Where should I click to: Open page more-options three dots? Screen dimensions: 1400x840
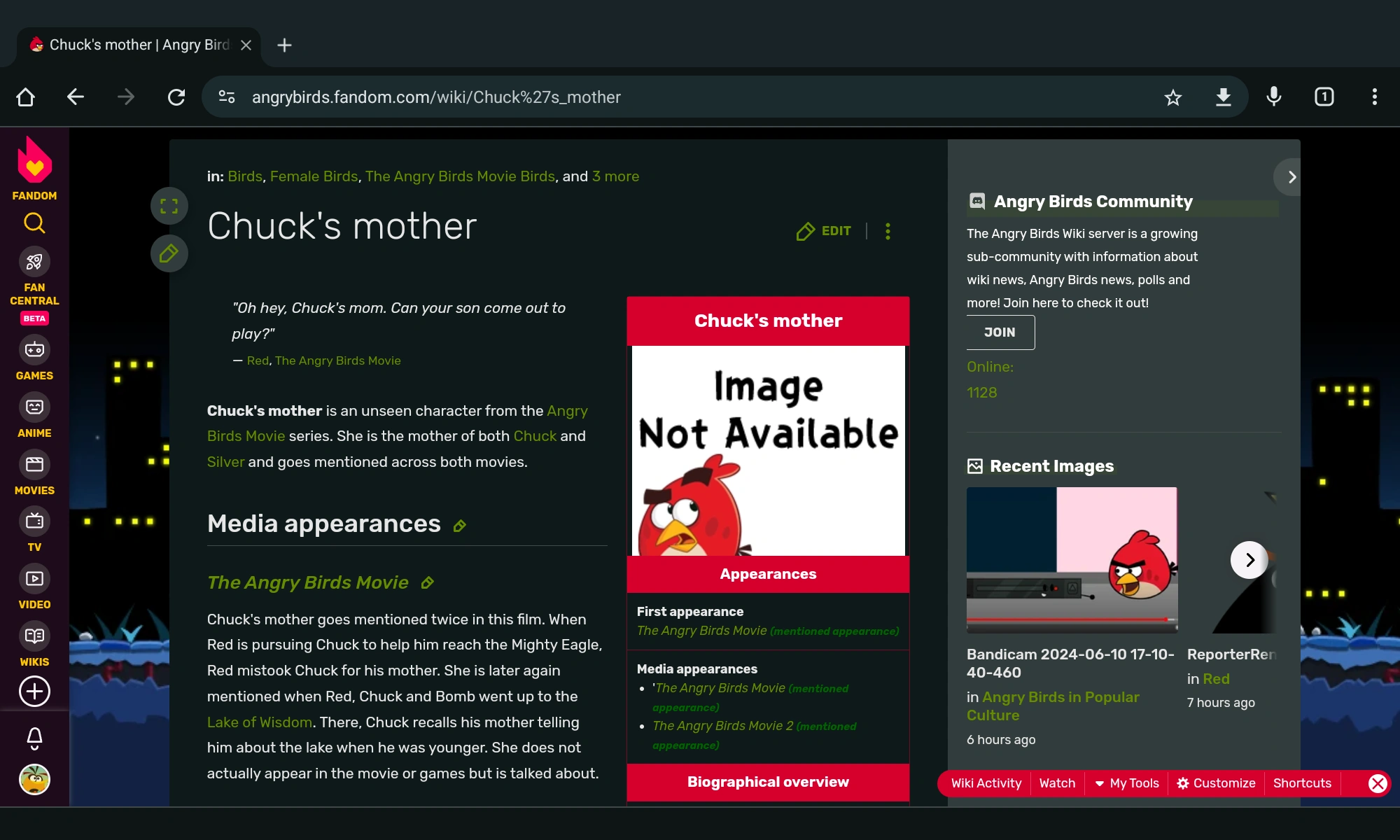pyautogui.click(x=888, y=231)
